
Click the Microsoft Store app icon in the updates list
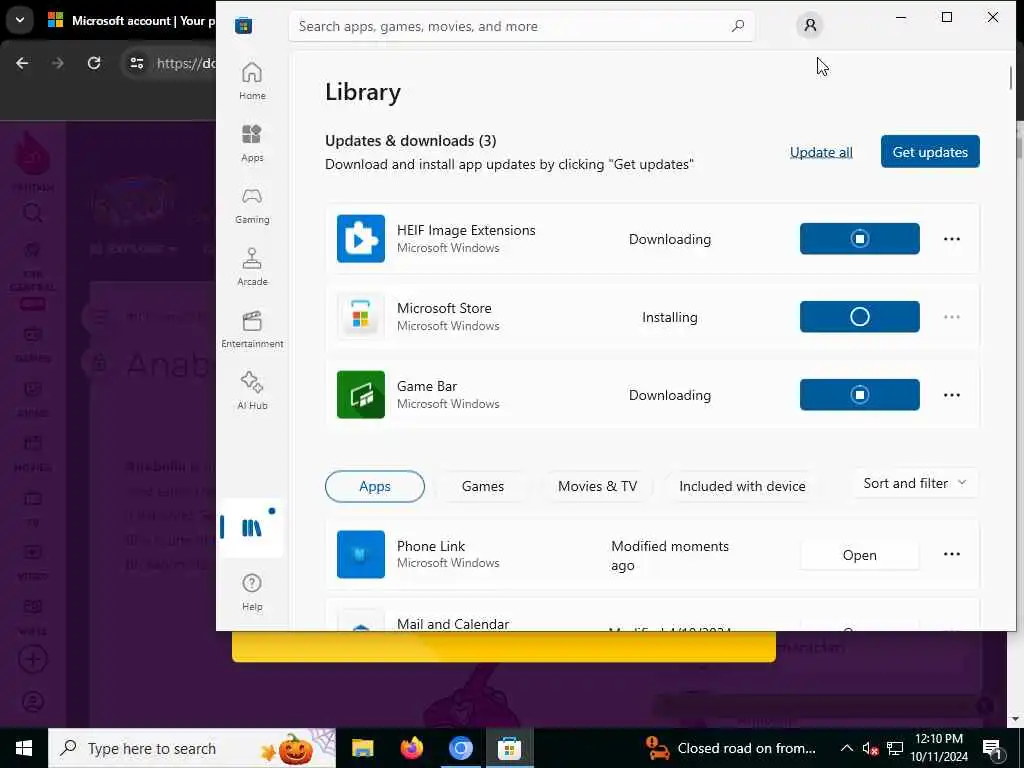pyautogui.click(x=360, y=317)
